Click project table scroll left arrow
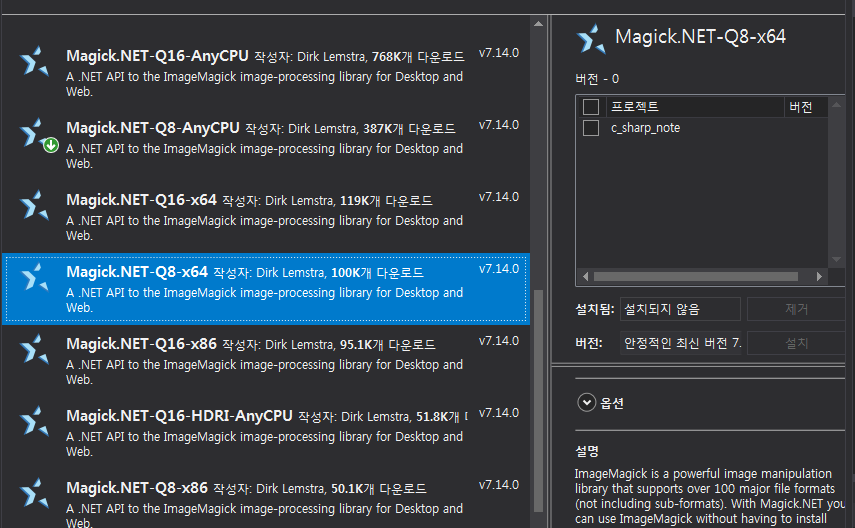The height and width of the screenshot is (528, 855). (585, 277)
